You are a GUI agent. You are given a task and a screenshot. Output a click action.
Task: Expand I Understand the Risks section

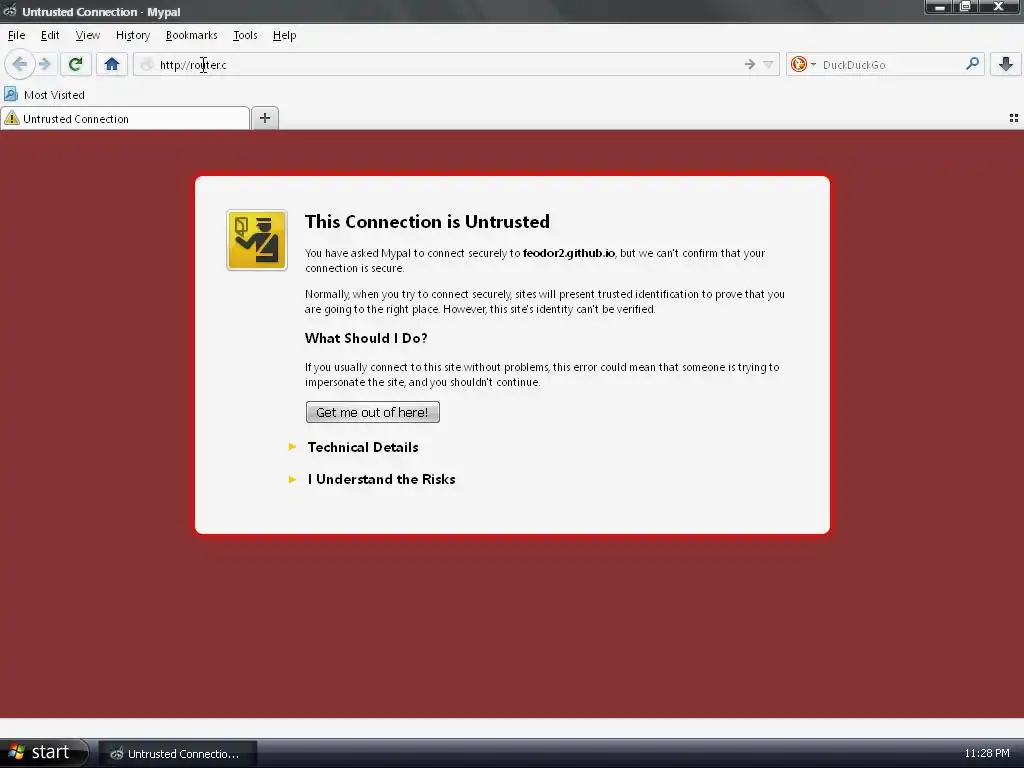(381, 479)
